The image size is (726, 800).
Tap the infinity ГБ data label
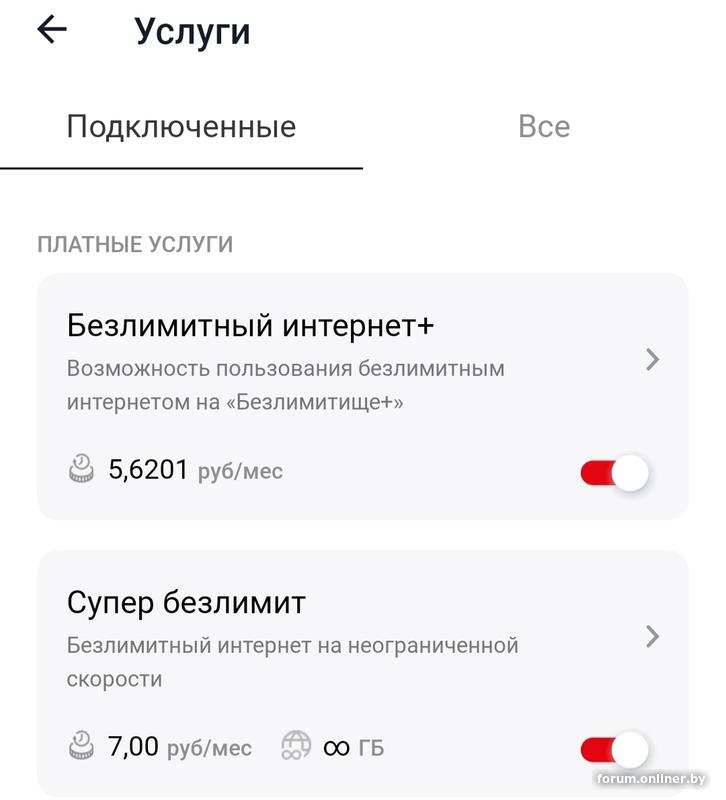(353, 747)
